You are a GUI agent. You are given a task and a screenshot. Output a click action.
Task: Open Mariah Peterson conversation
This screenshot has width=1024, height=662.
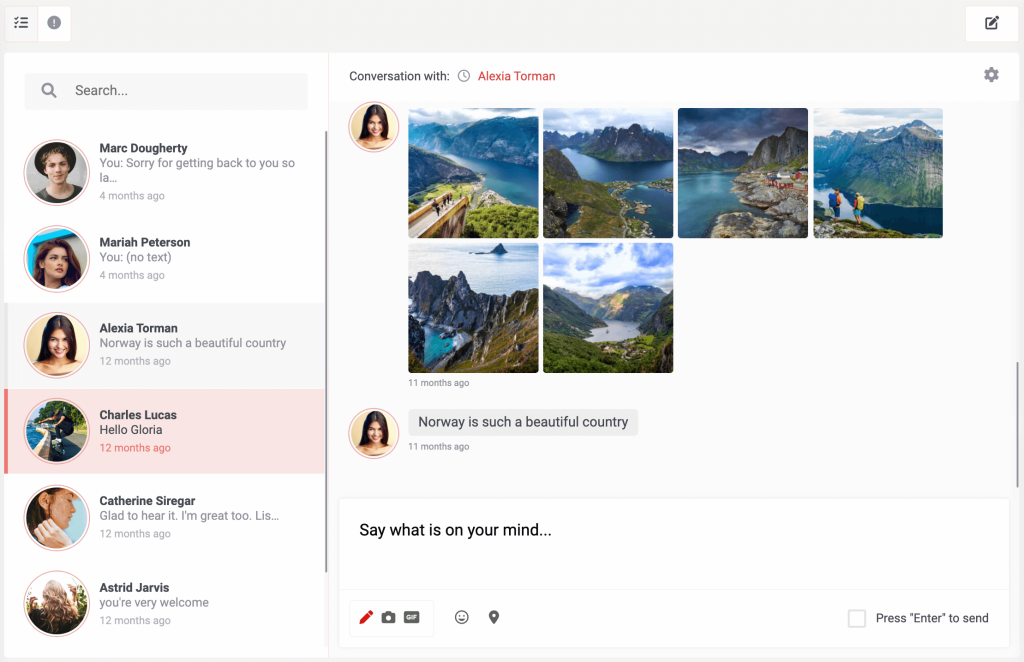click(165, 259)
